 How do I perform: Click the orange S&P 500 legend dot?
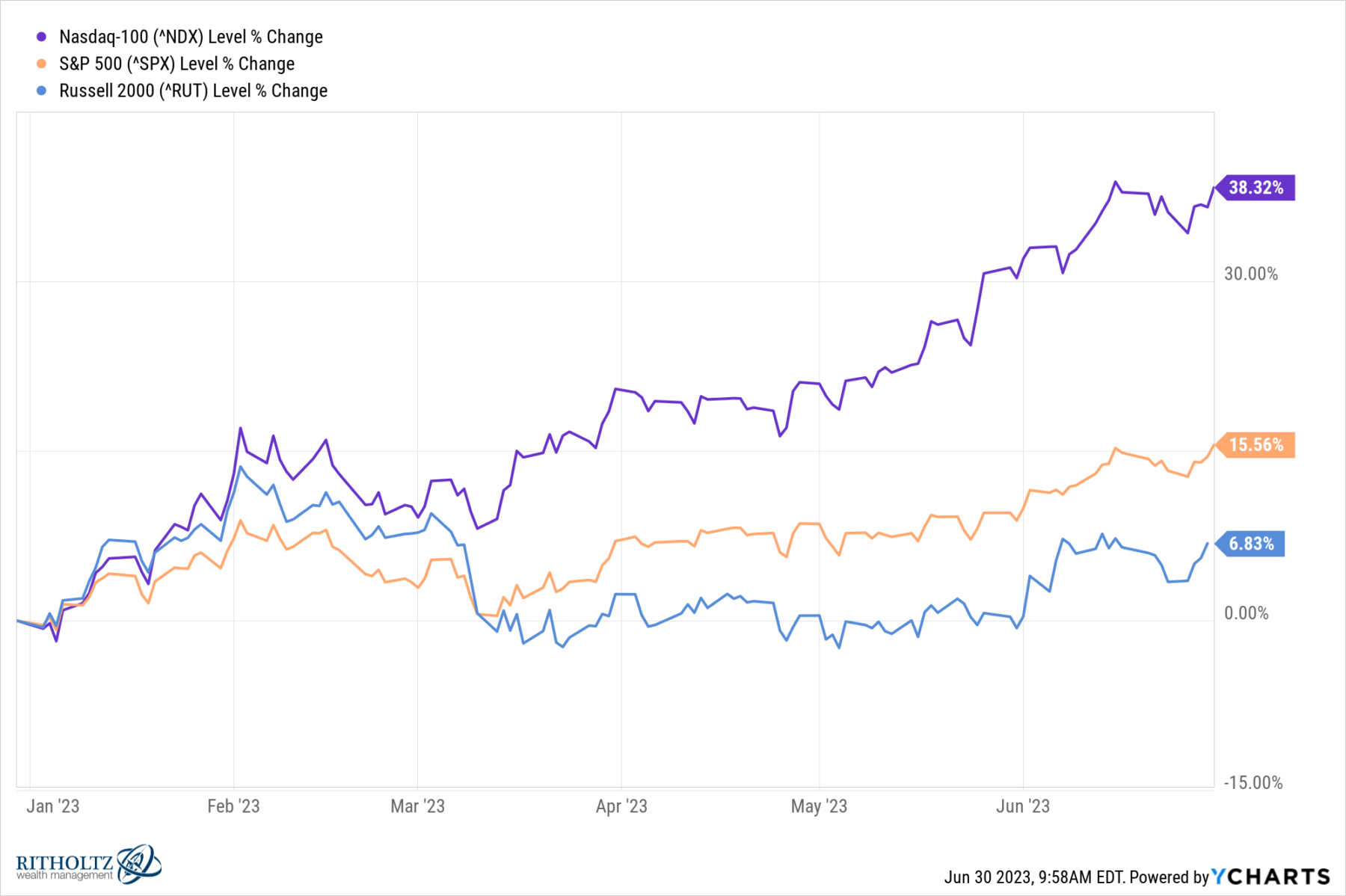[42, 64]
